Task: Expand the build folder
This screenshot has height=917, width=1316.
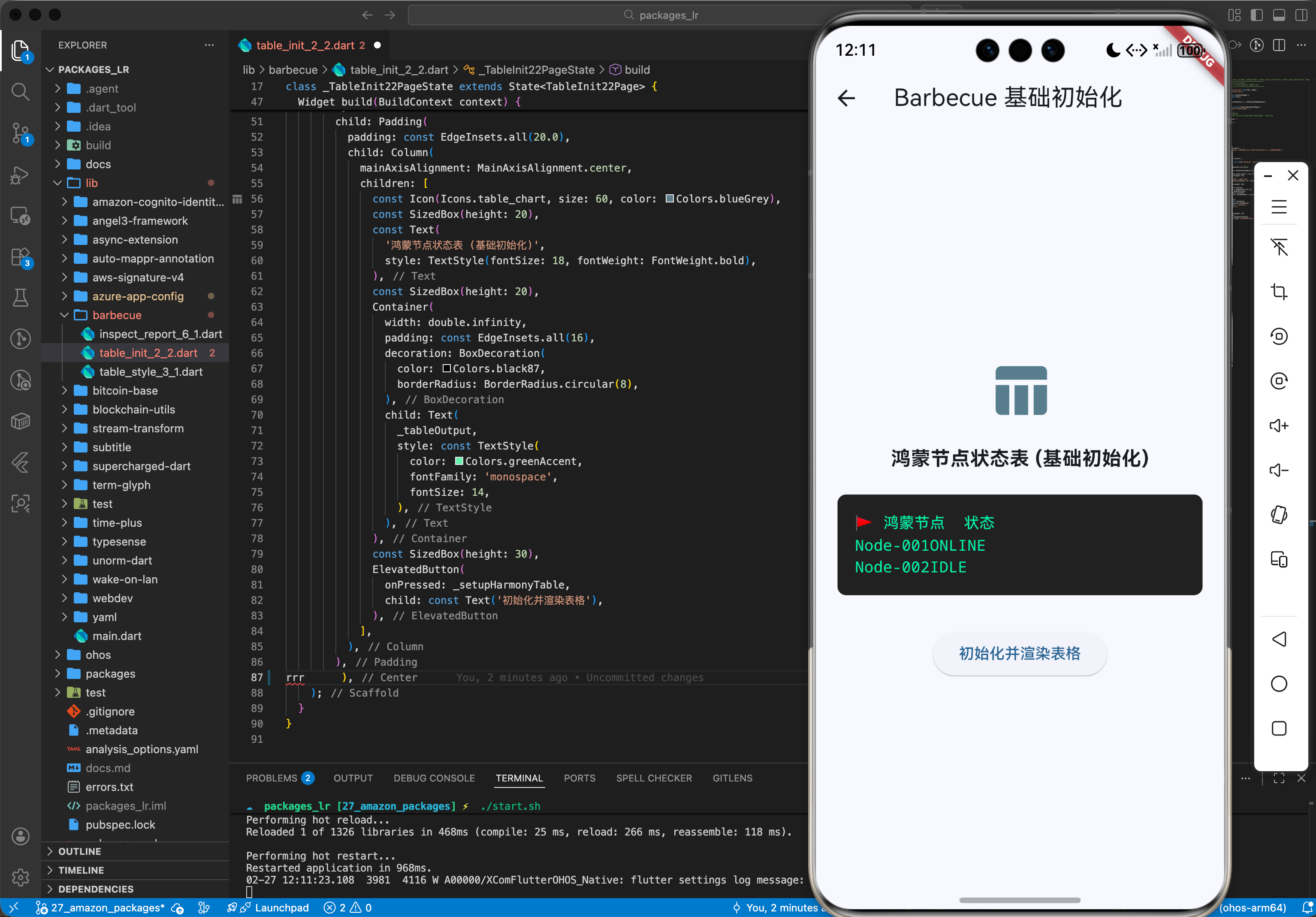Action: click(135, 145)
